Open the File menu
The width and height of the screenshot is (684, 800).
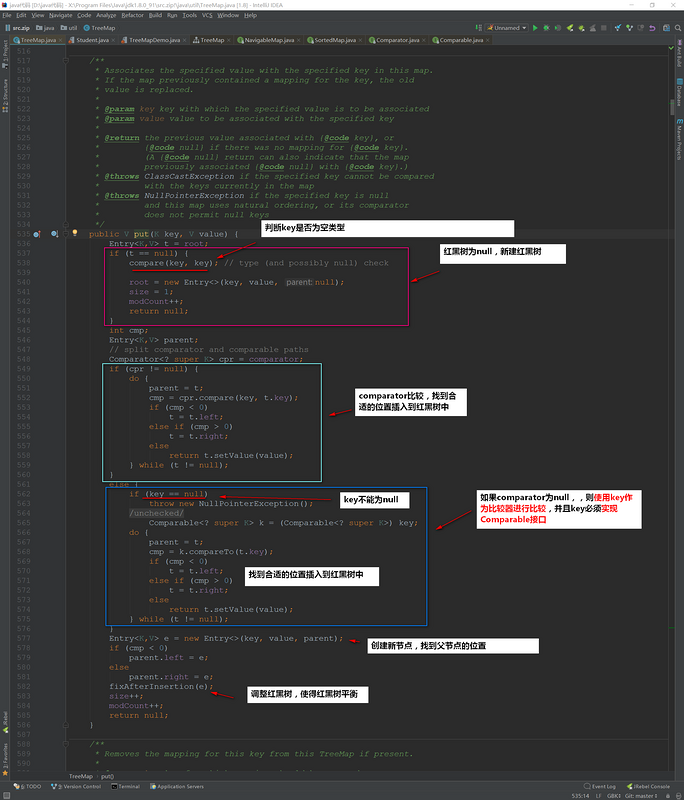coord(7,15)
